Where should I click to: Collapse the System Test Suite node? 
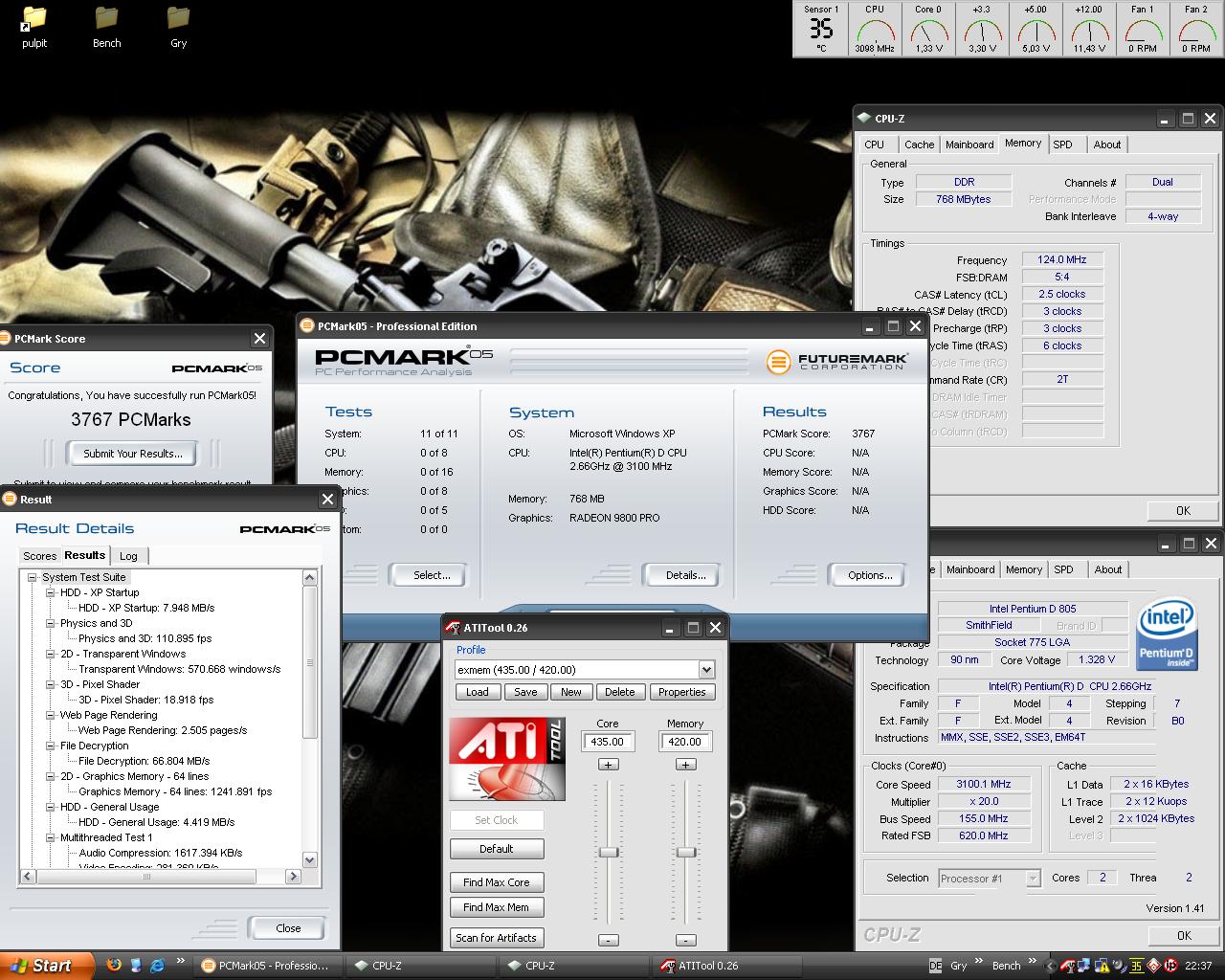tap(32, 577)
